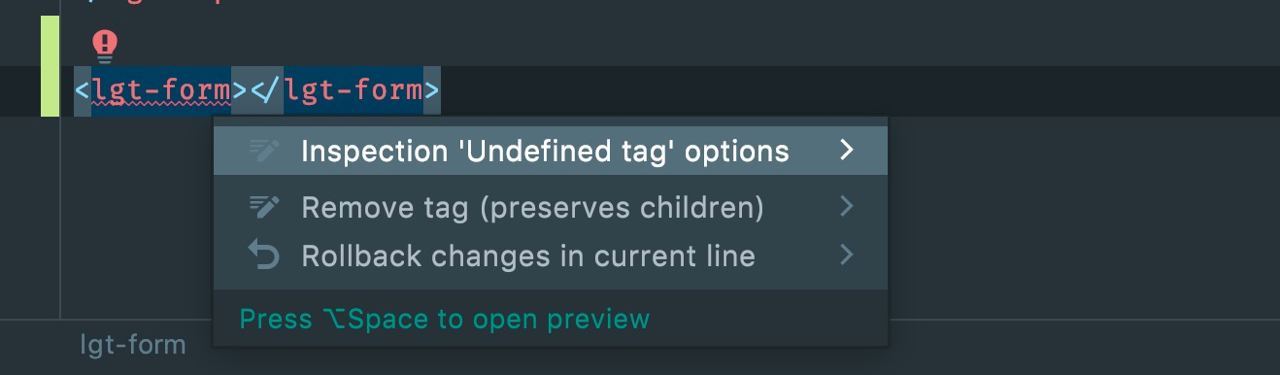1280x375 pixels.
Task: Click the pencil icon beside Inspection options
Action: point(264,151)
